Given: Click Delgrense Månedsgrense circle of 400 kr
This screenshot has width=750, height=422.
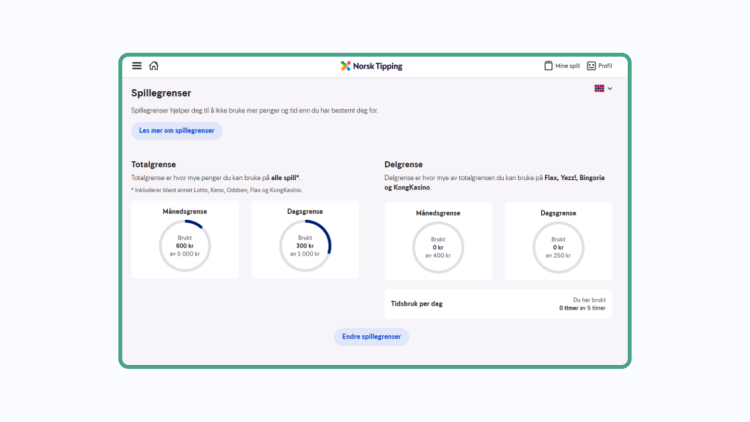Looking at the screenshot, I should 438,247.
